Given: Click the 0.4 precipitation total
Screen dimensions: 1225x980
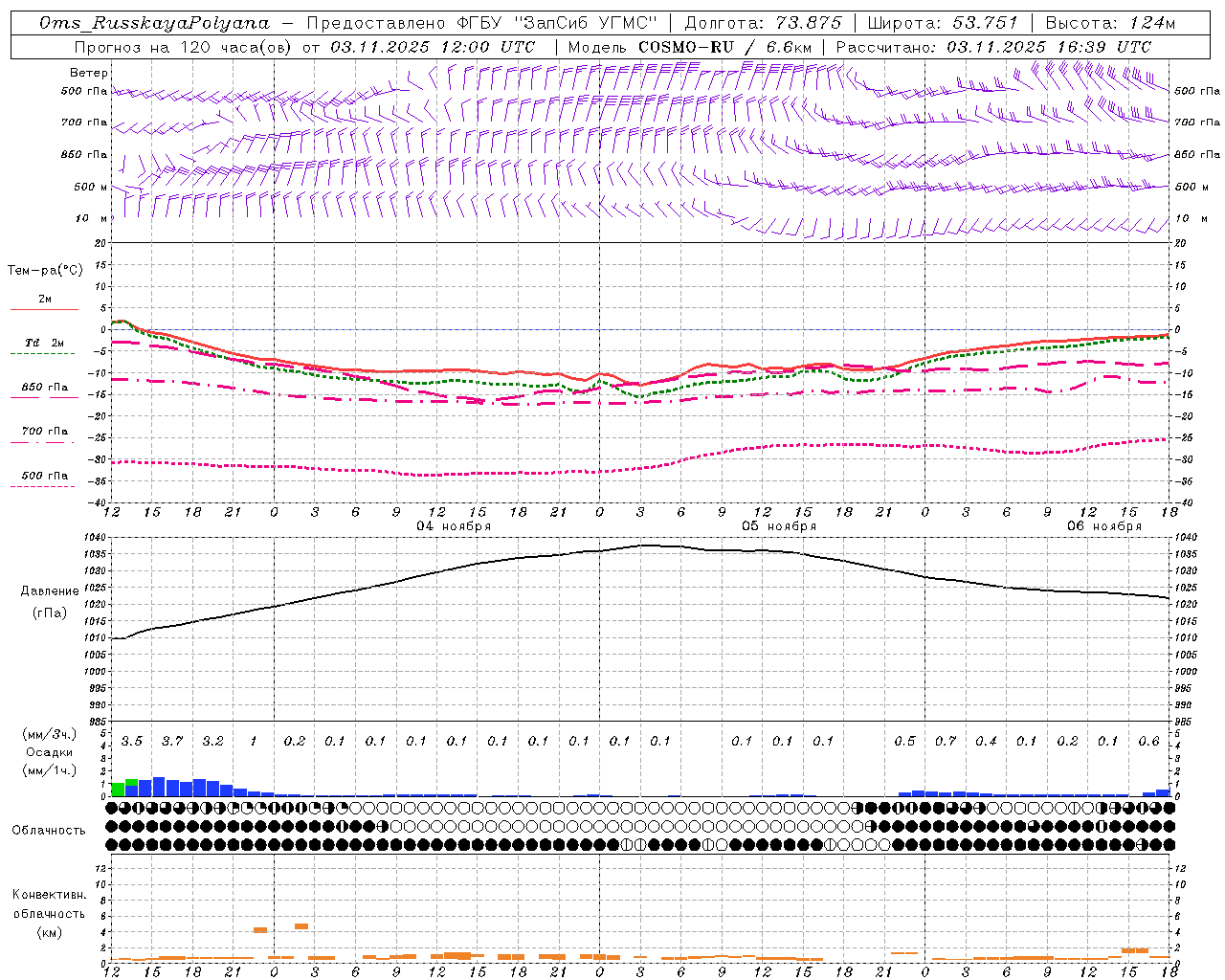Looking at the screenshot, I should pyautogui.click(x=986, y=742).
